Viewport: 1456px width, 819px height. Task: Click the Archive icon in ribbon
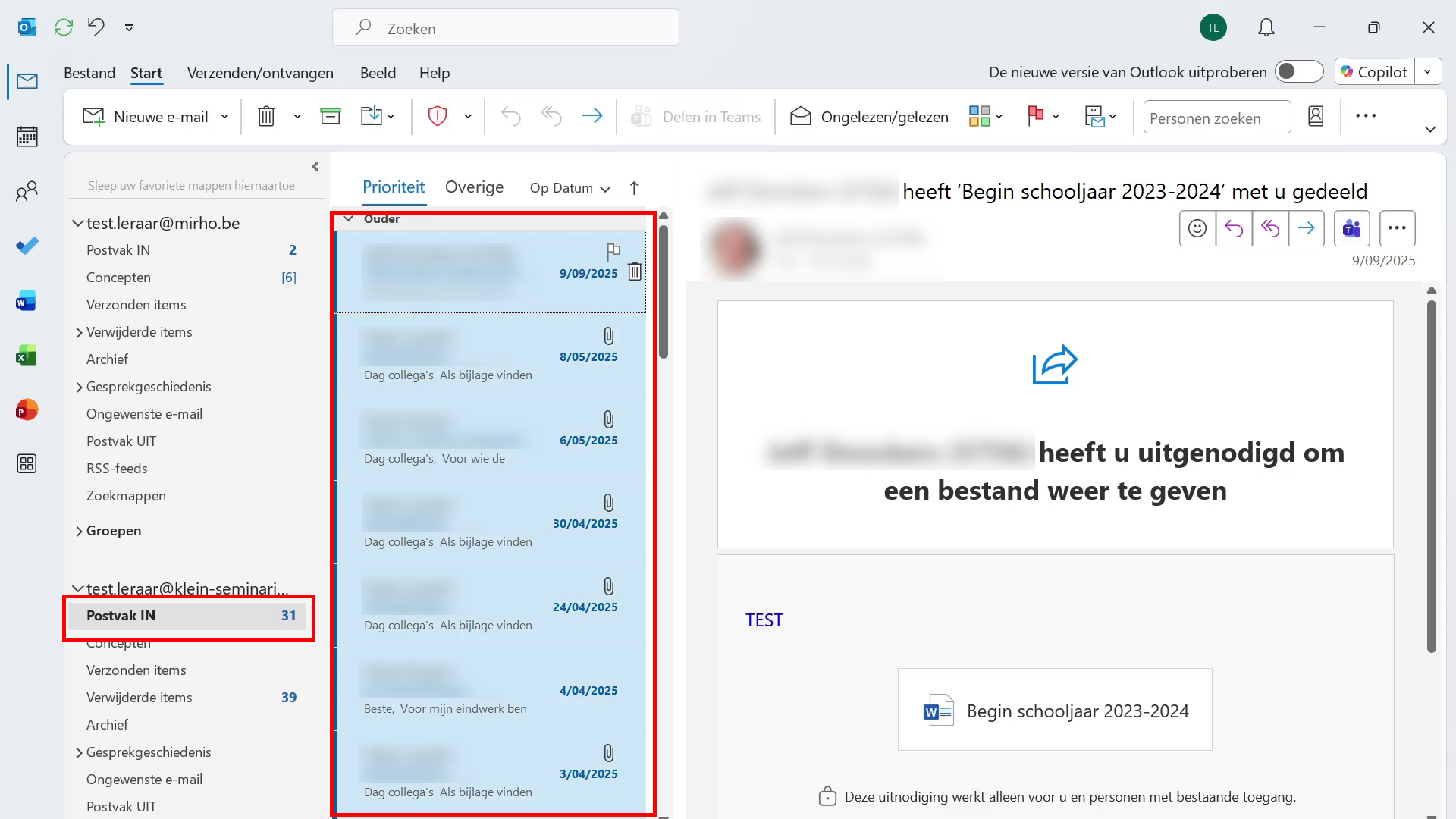[x=331, y=116]
